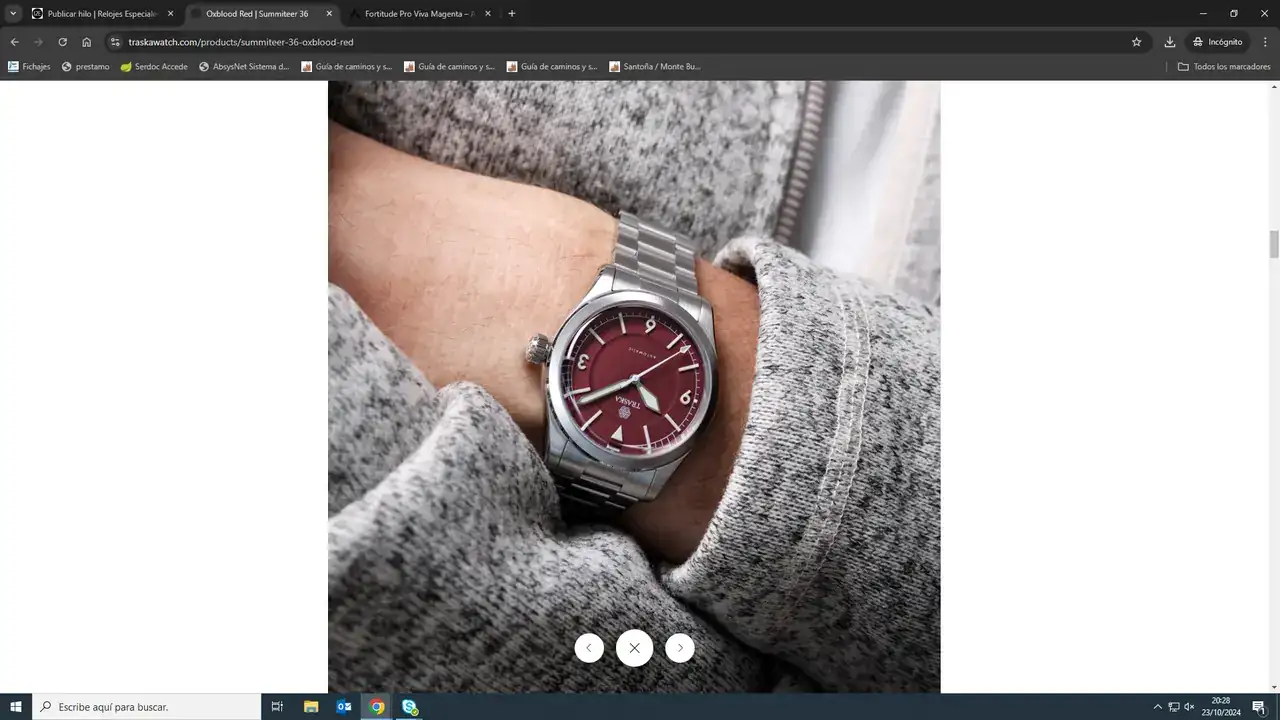Toggle mute via taskbar volume icon

coord(1189,707)
